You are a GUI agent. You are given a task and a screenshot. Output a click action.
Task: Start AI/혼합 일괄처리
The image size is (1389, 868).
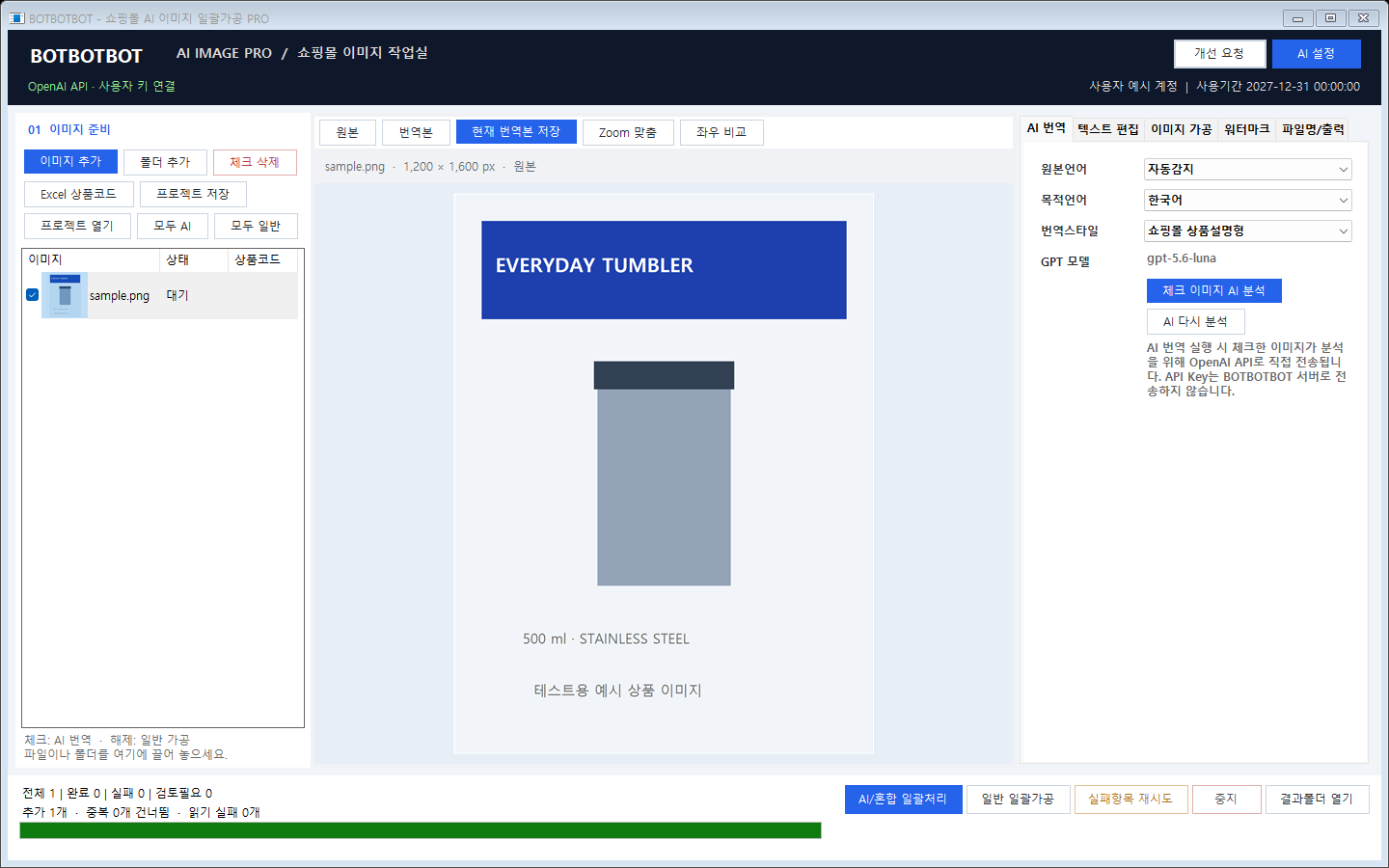click(903, 799)
